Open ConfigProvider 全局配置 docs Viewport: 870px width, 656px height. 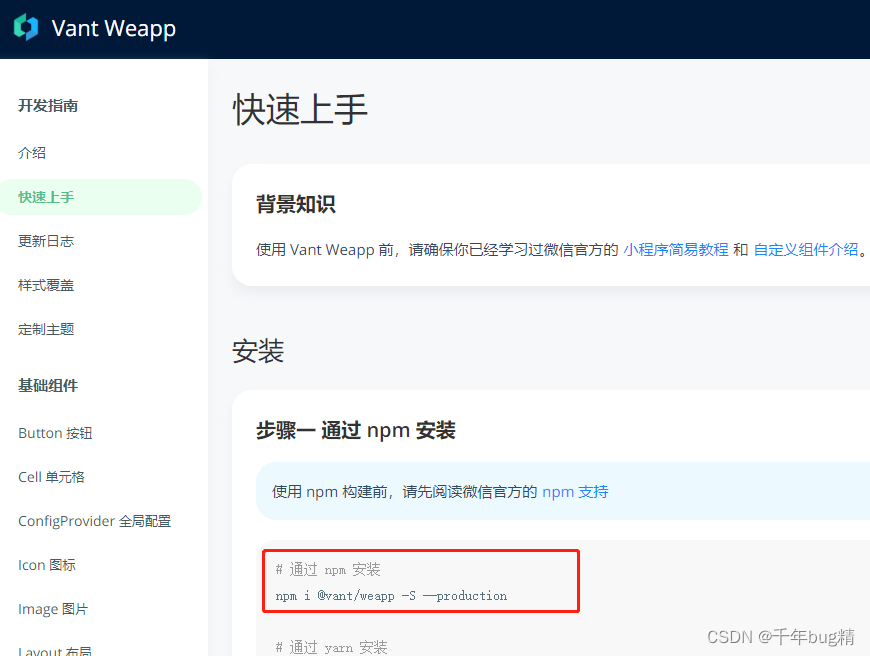click(x=94, y=520)
